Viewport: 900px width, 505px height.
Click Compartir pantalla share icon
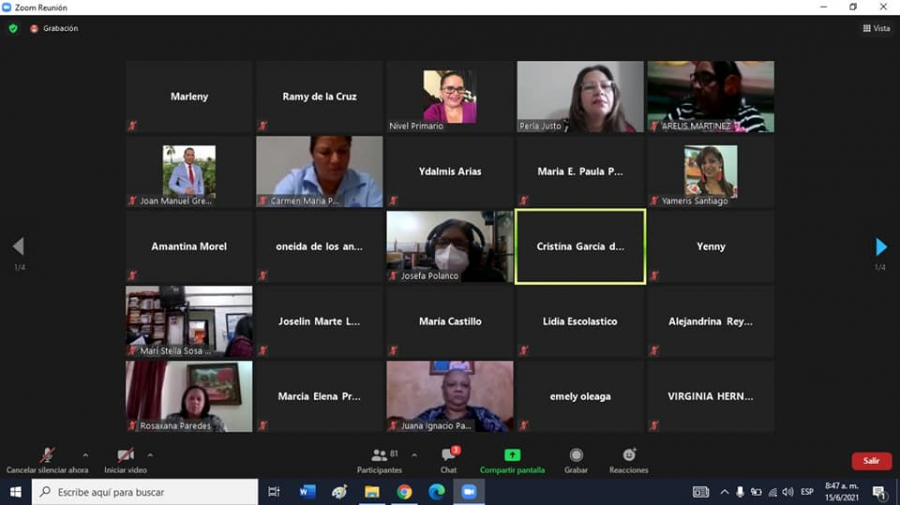tap(512, 456)
